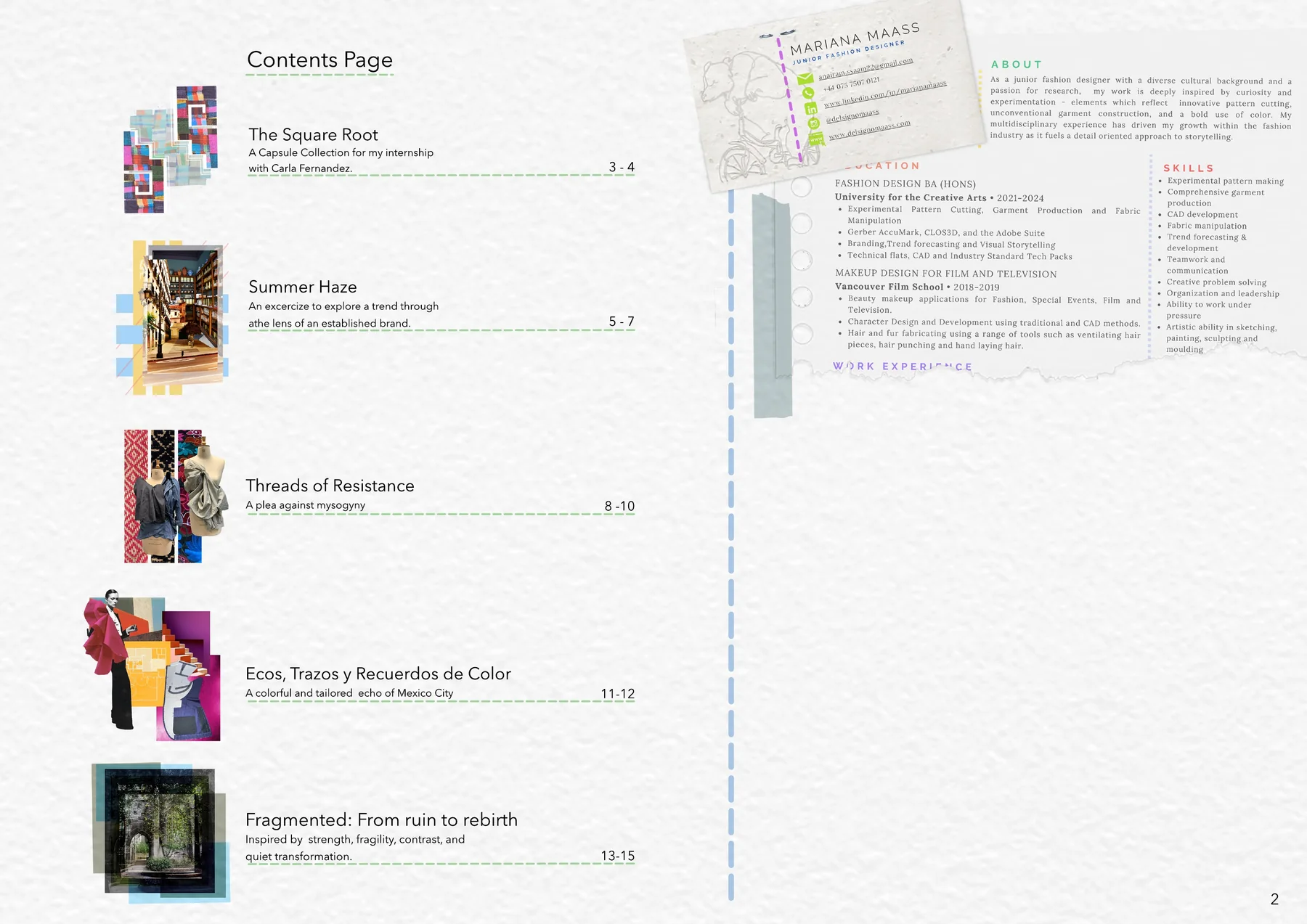
Task: Select The Square Root collage thumbnail
Action: [x=171, y=150]
